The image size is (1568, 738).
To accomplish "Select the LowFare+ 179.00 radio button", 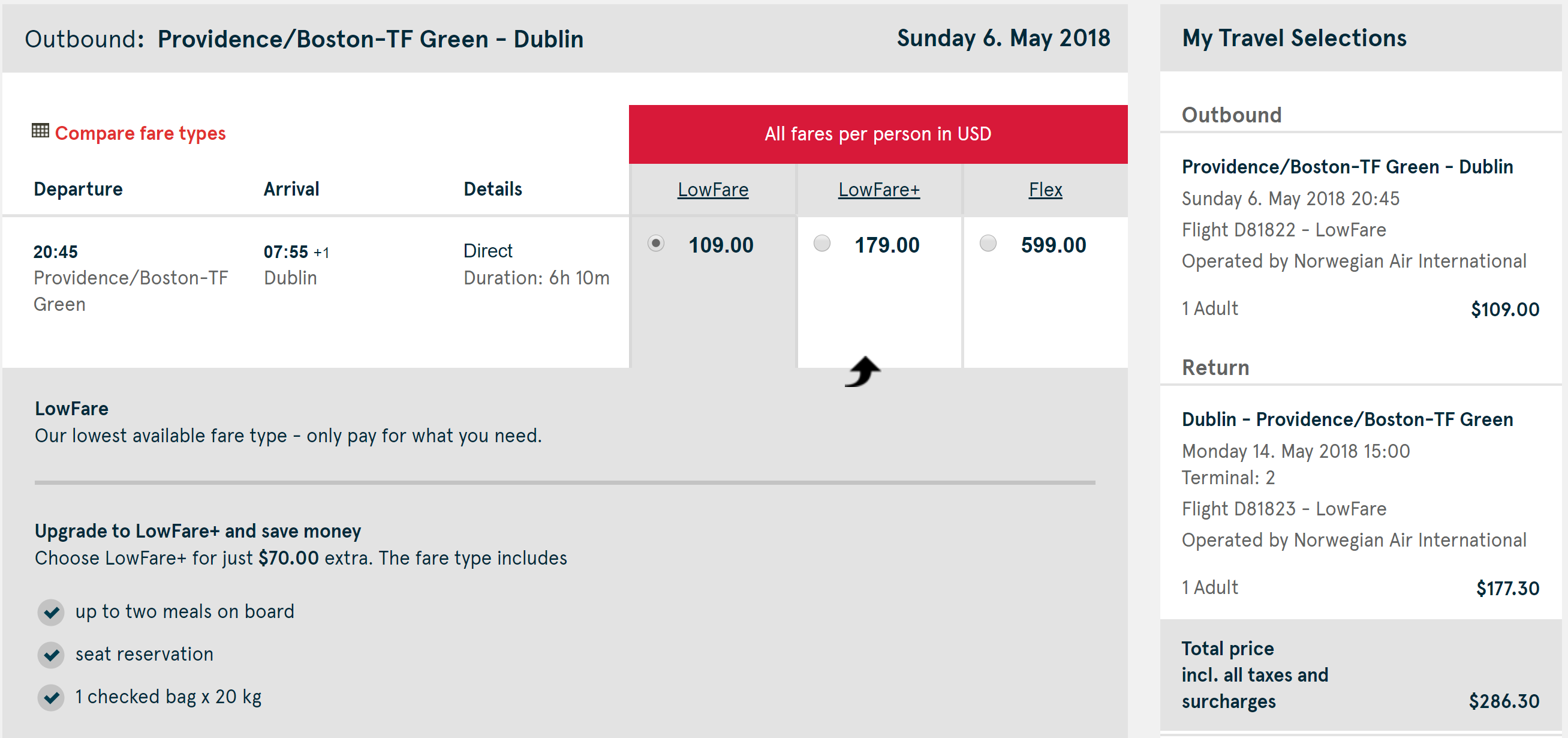I will (x=821, y=244).
